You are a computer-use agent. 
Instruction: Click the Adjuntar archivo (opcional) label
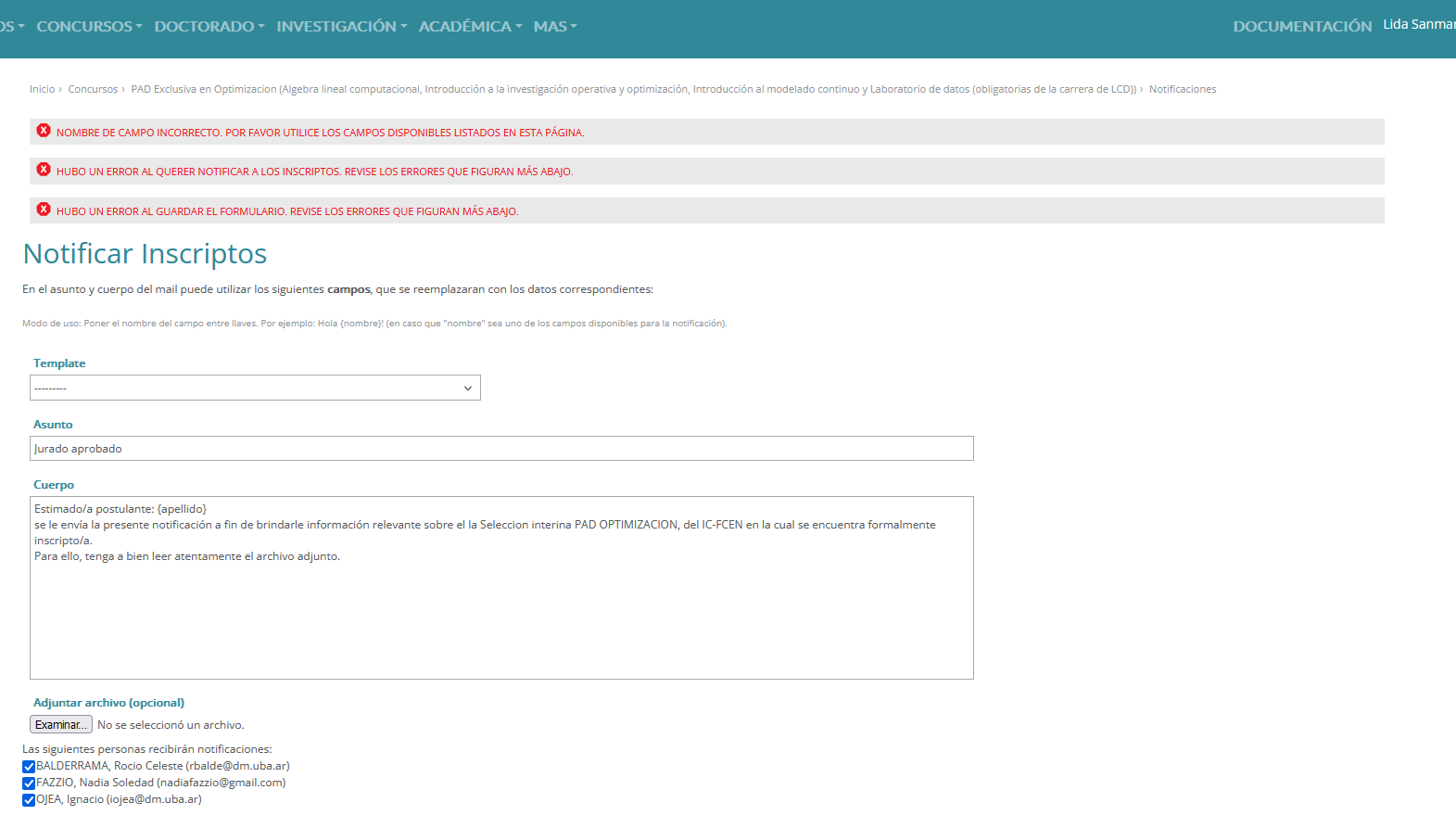(x=108, y=703)
